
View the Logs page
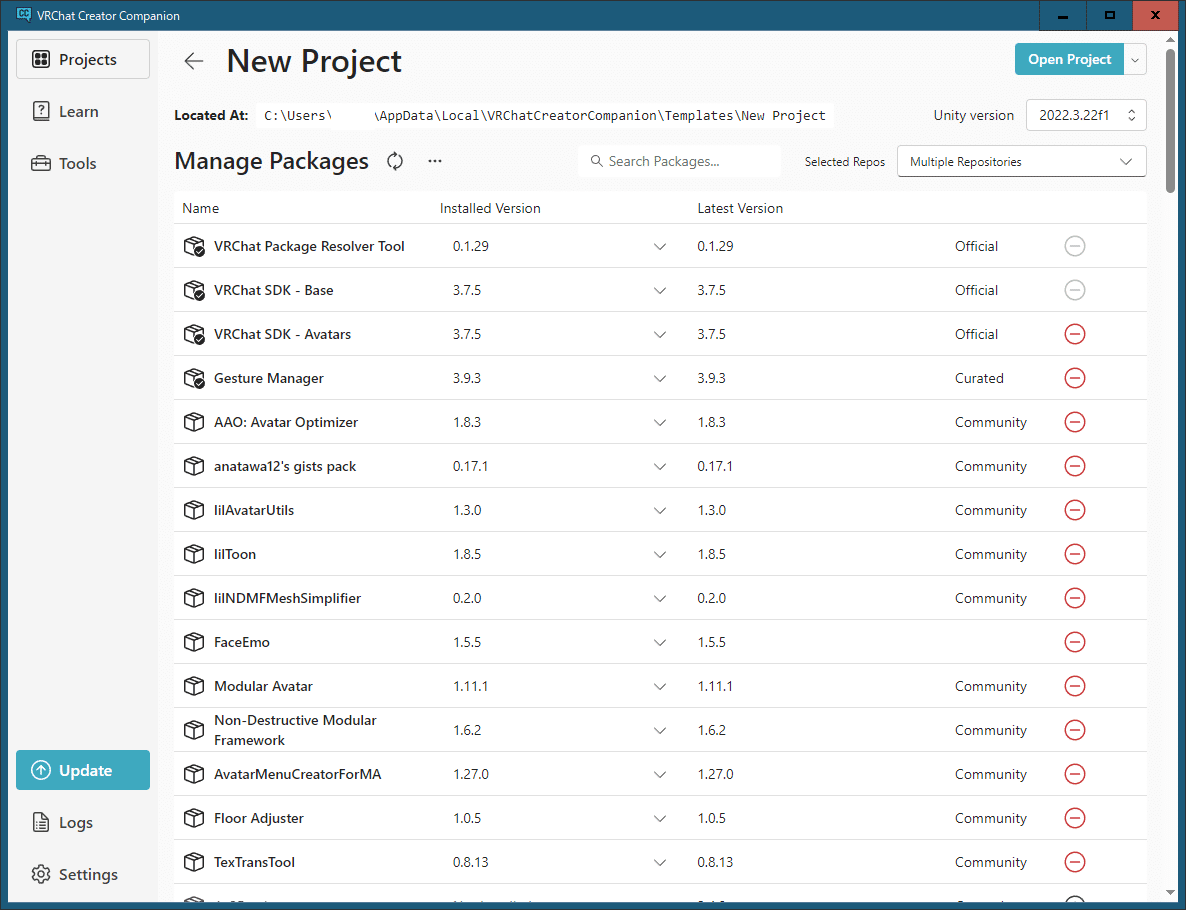tap(83, 822)
